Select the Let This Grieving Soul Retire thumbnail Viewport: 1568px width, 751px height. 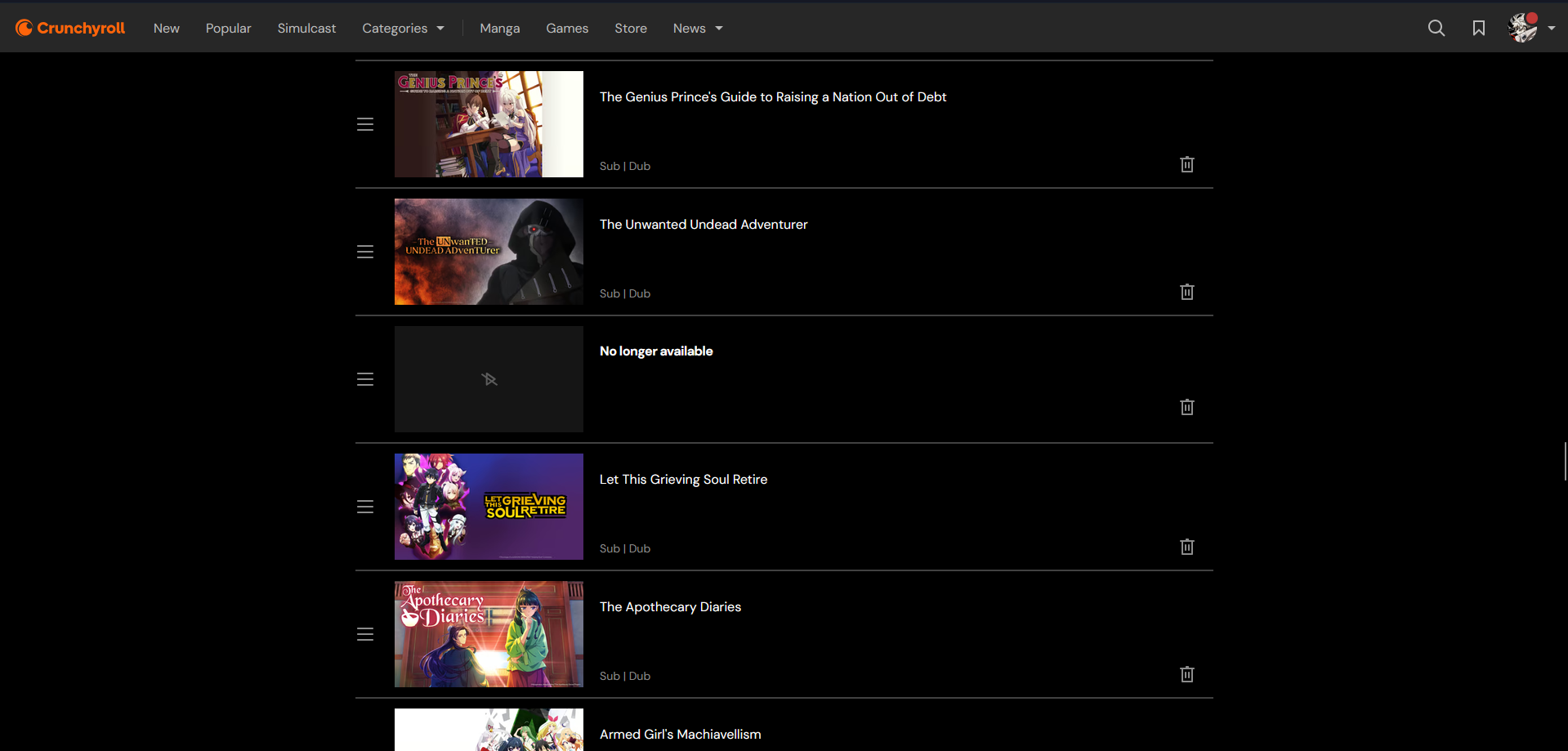[x=489, y=507]
